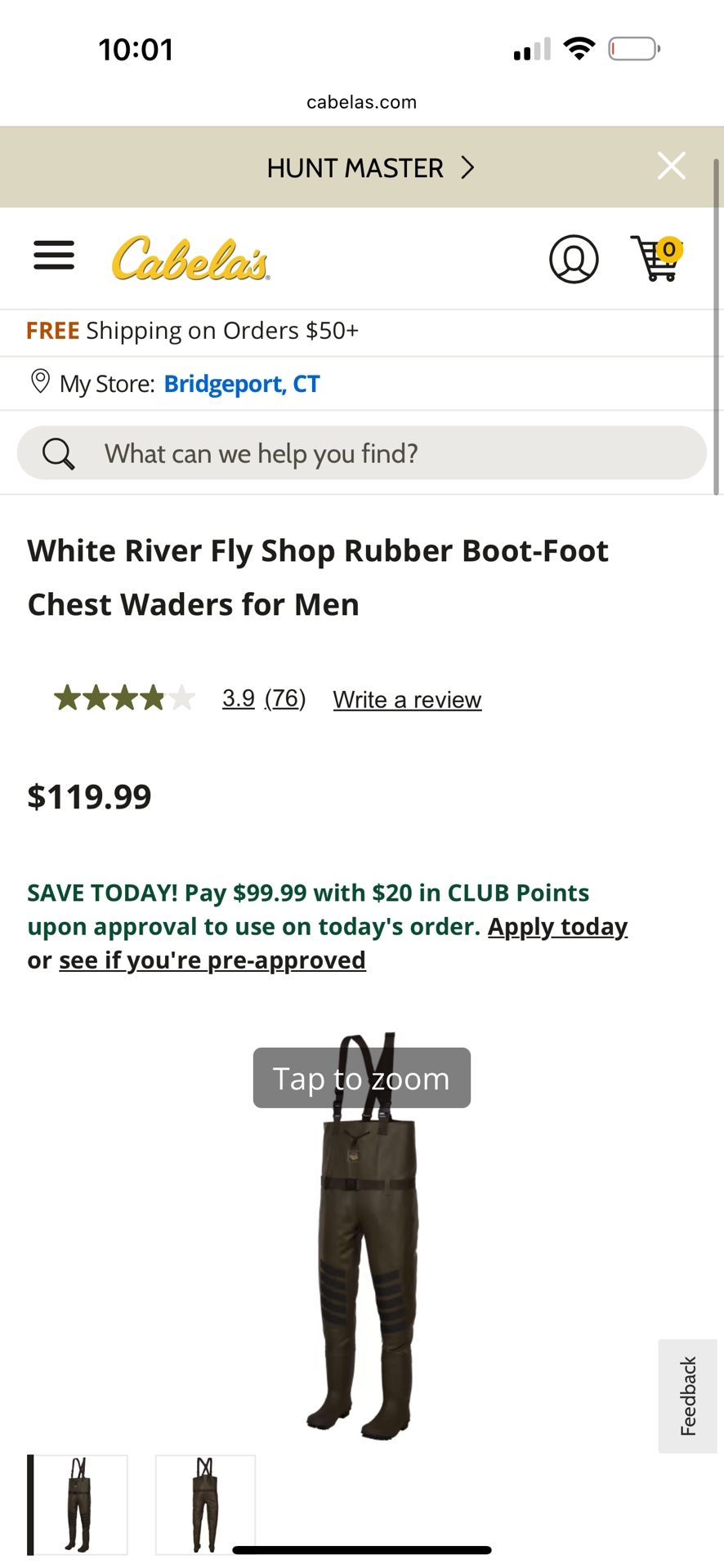View the 76 product reviews

click(285, 699)
